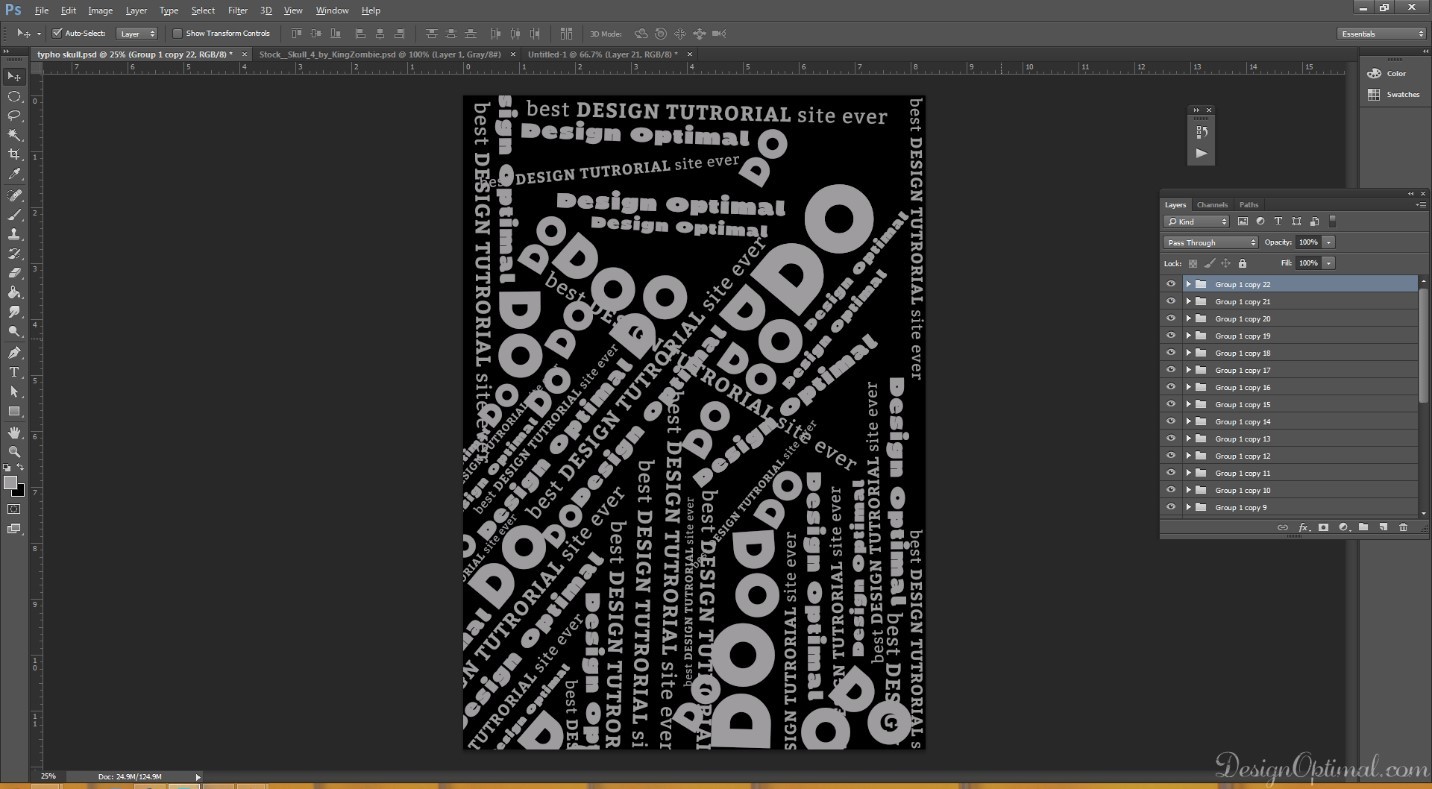Select the Brush tool

[x=14, y=214]
